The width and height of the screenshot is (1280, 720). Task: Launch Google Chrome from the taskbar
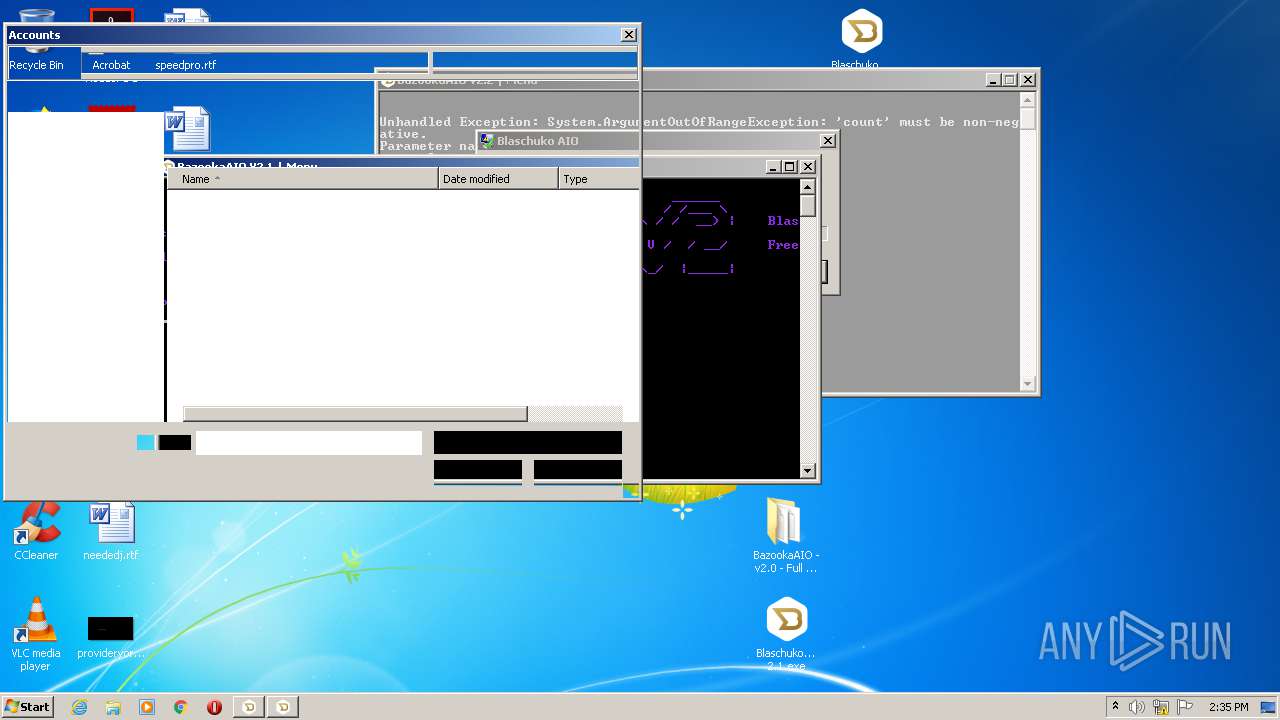(x=181, y=707)
